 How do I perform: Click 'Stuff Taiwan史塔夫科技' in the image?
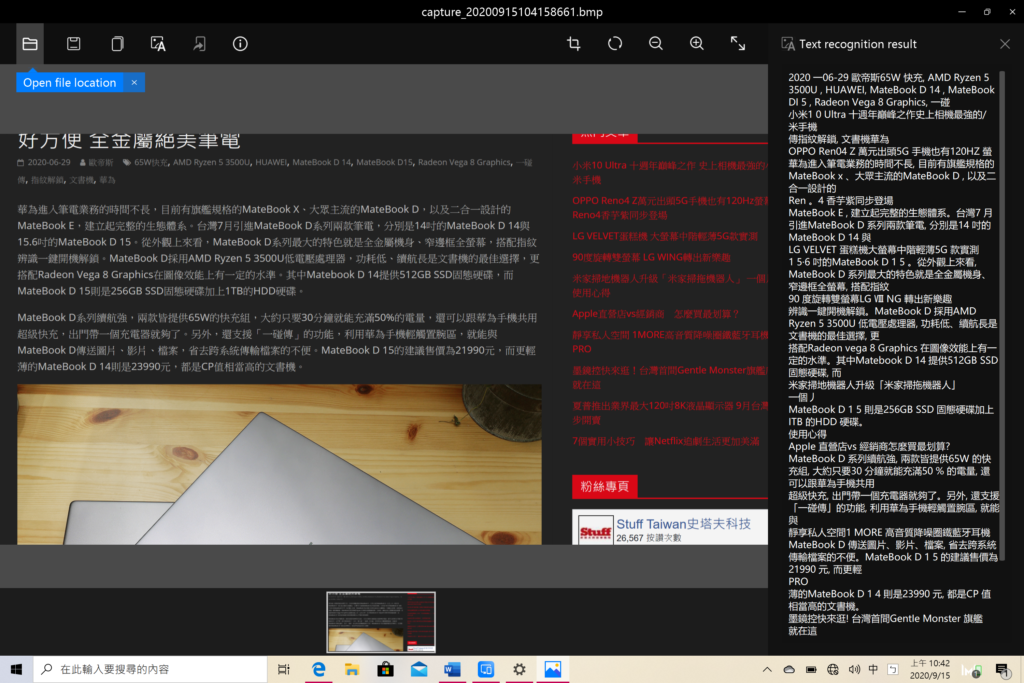click(x=684, y=524)
